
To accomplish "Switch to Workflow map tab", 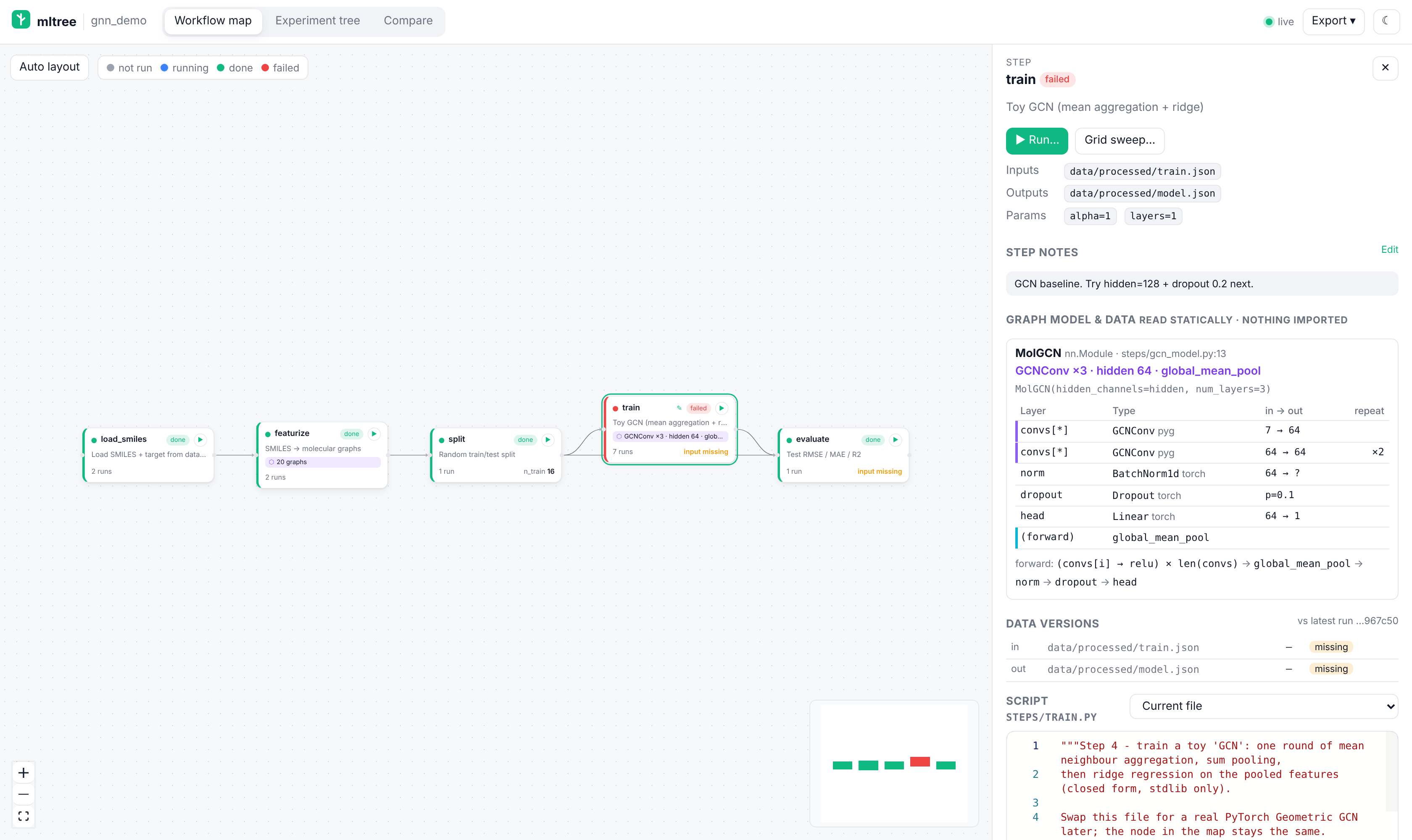I will (213, 21).
